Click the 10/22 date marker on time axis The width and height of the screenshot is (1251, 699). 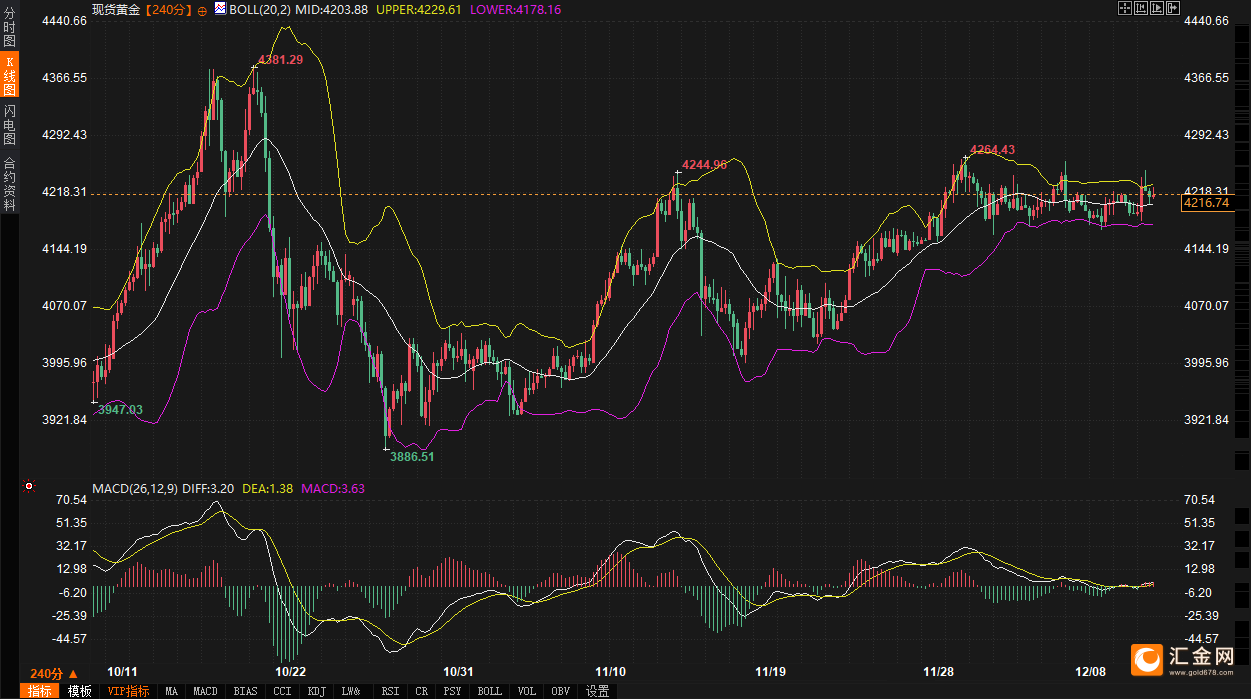[x=290, y=671]
